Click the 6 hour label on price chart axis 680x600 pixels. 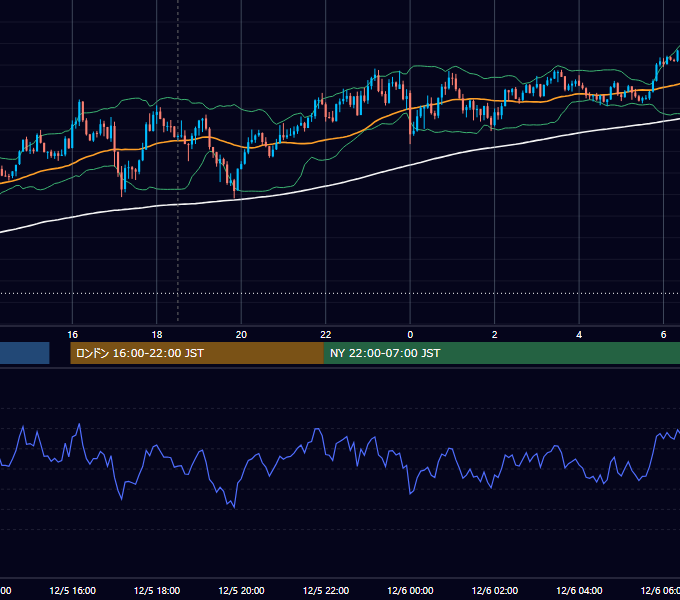663,335
